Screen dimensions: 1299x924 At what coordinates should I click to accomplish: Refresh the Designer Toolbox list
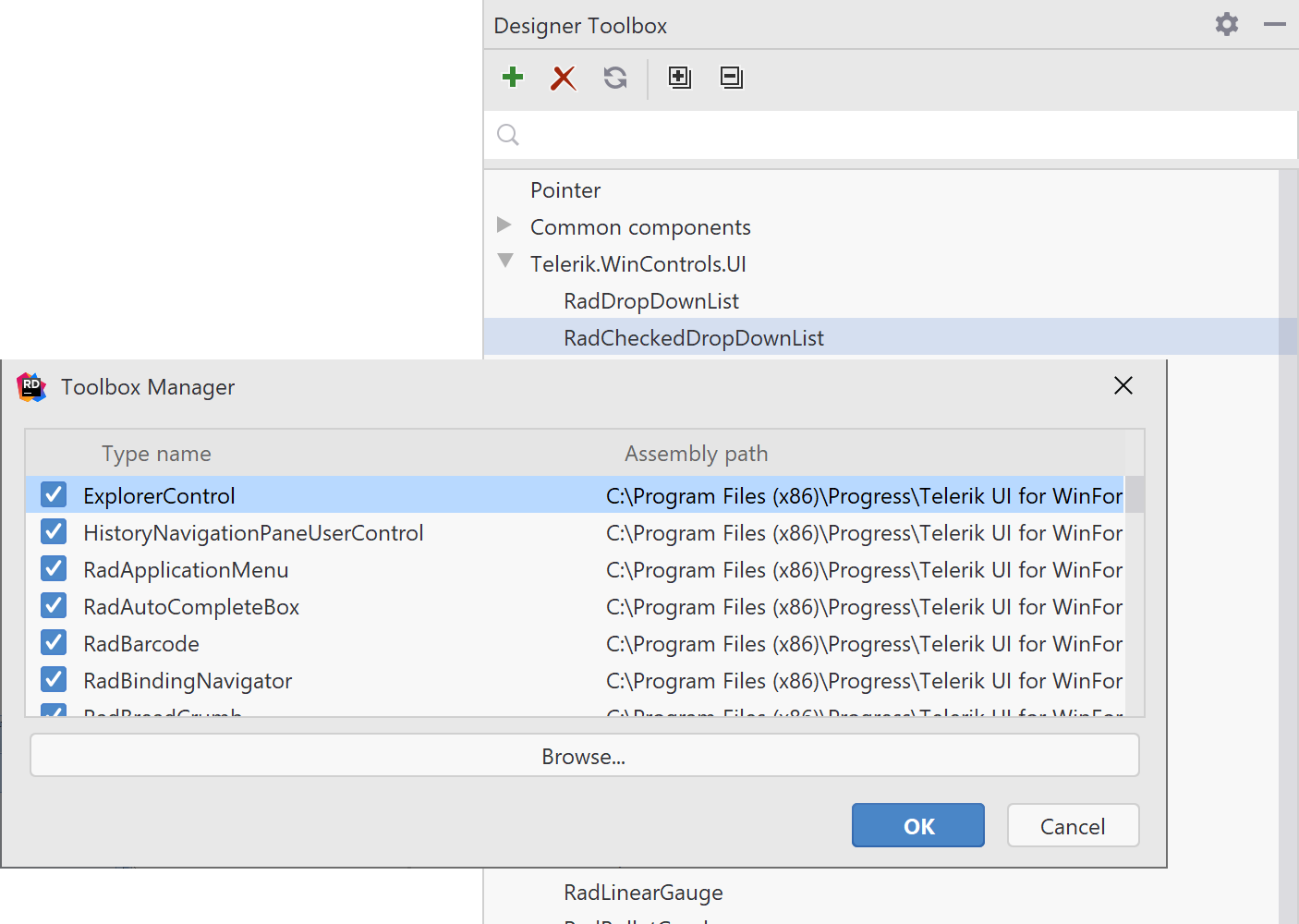coord(615,78)
